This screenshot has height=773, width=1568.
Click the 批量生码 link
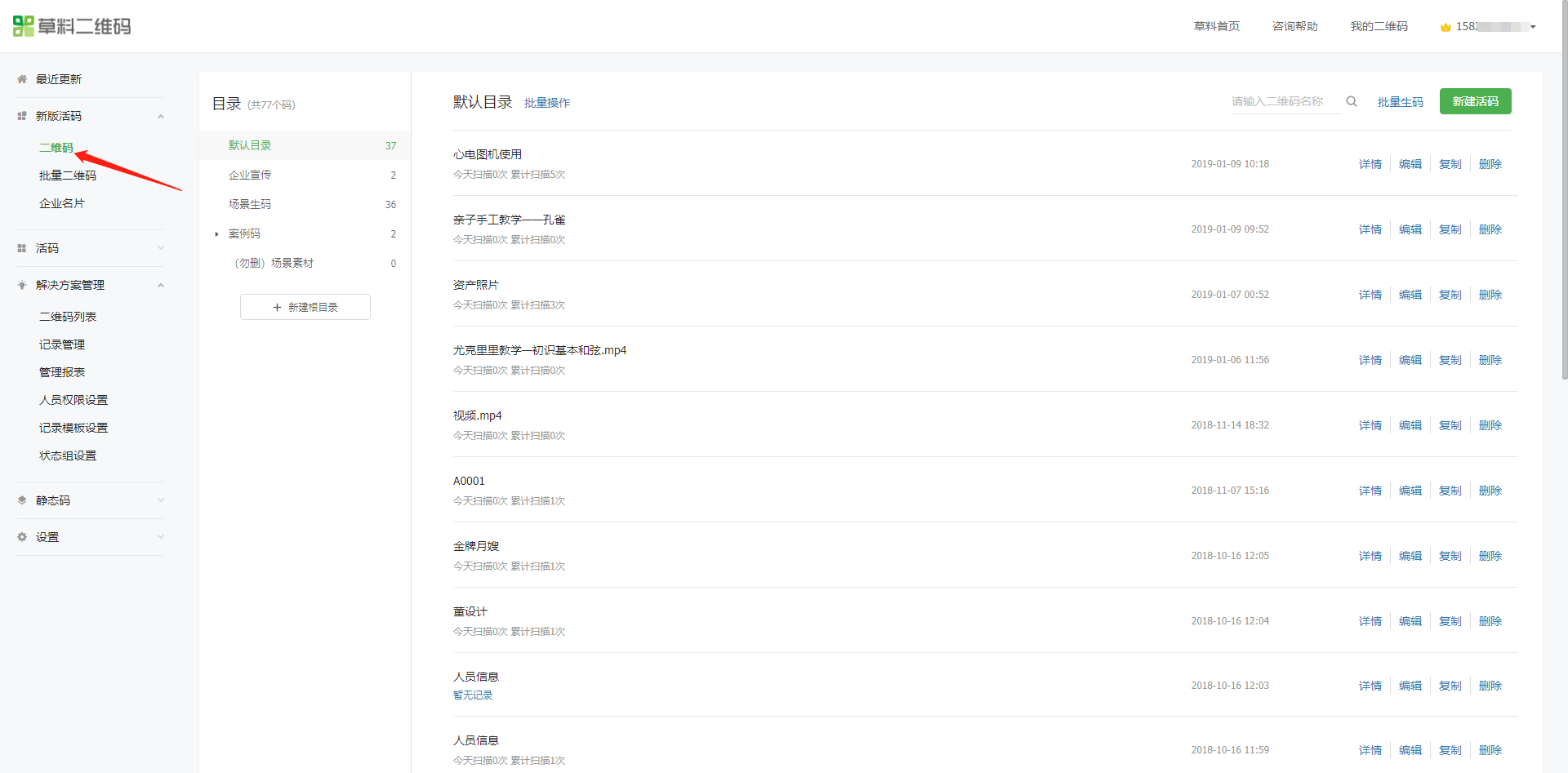[x=1401, y=102]
